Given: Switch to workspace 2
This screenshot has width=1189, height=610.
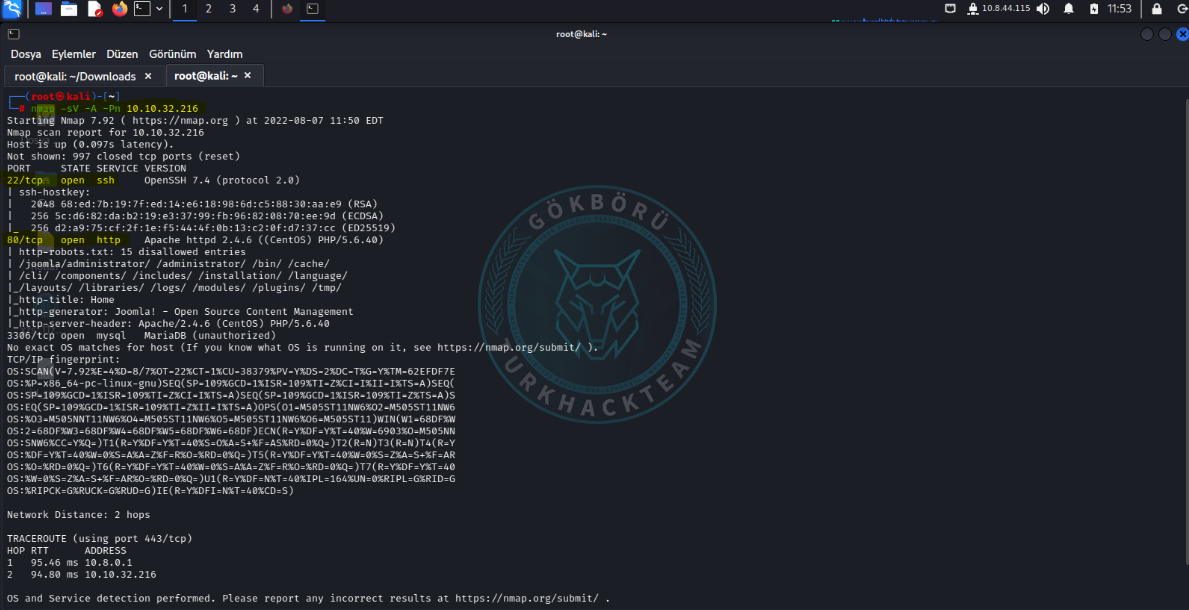Looking at the screenshot, I should coord(209,9).
